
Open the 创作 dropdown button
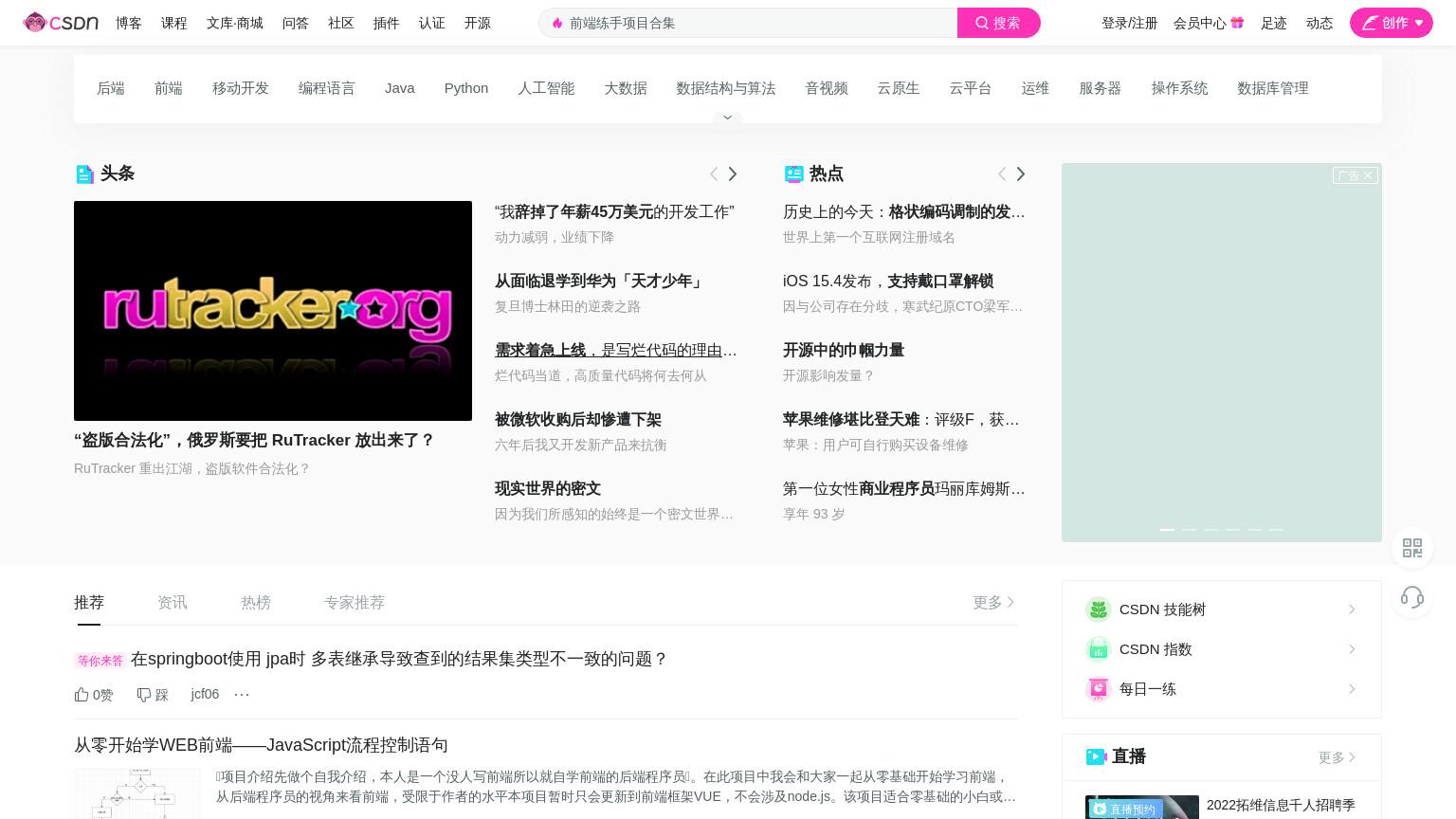[1391, 23]
